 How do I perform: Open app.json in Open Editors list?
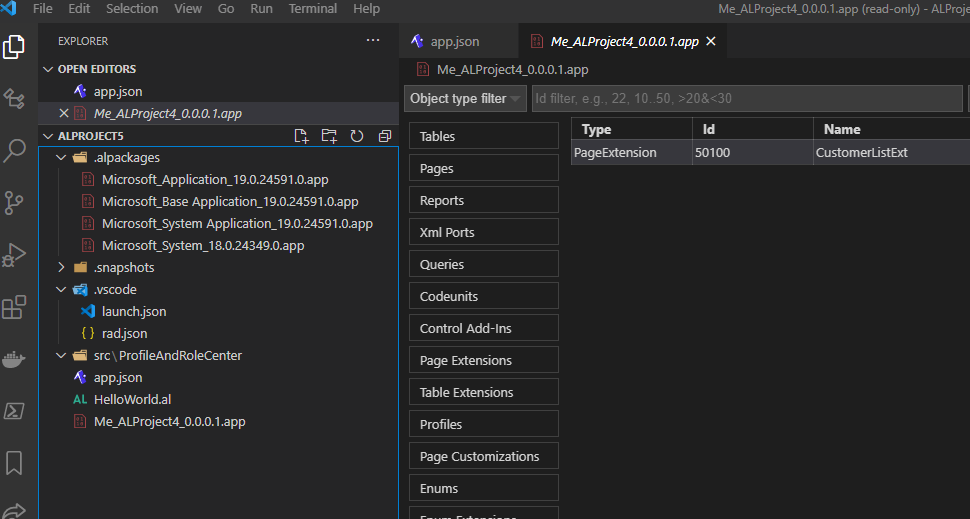click(x=218, y=92)
